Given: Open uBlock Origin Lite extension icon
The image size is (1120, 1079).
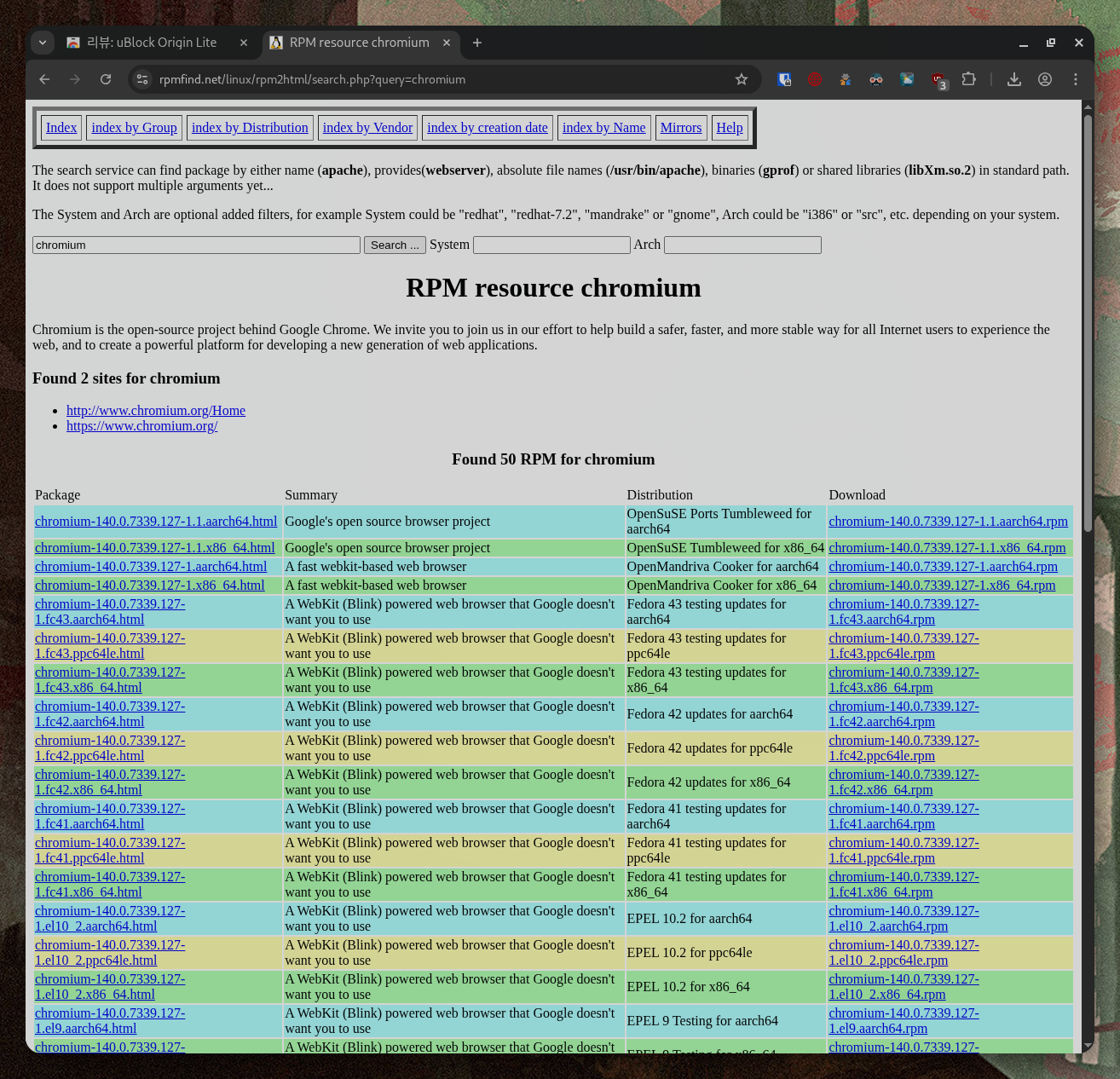Looking at the screenshot, I should tap(938, 80).
